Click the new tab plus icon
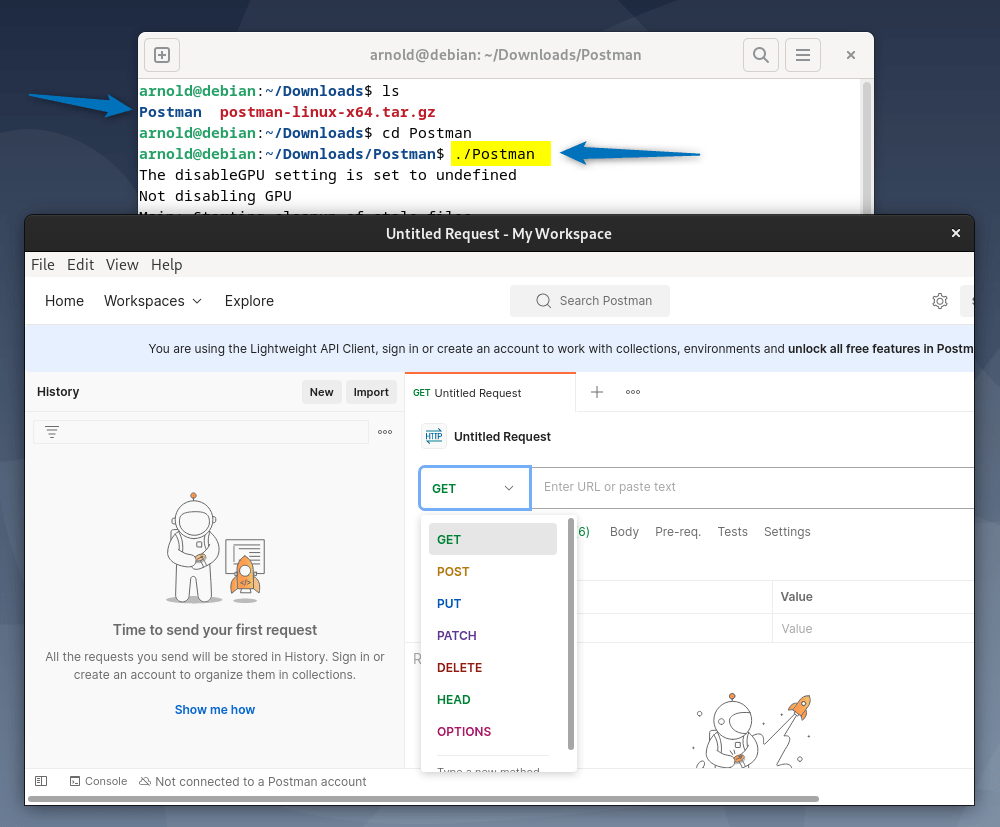Image resolution: width=1000 pixels, height=827 pixels. [x=597, y=392]
